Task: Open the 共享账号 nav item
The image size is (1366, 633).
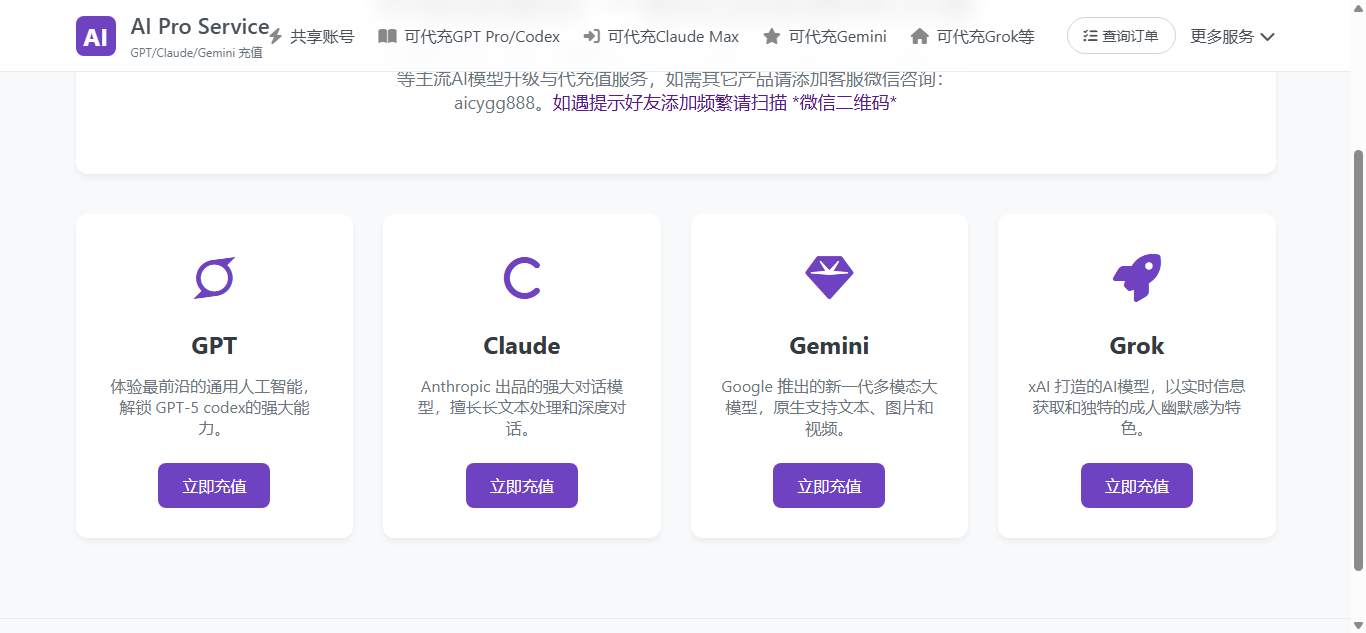Action: [x=311, y=36]
